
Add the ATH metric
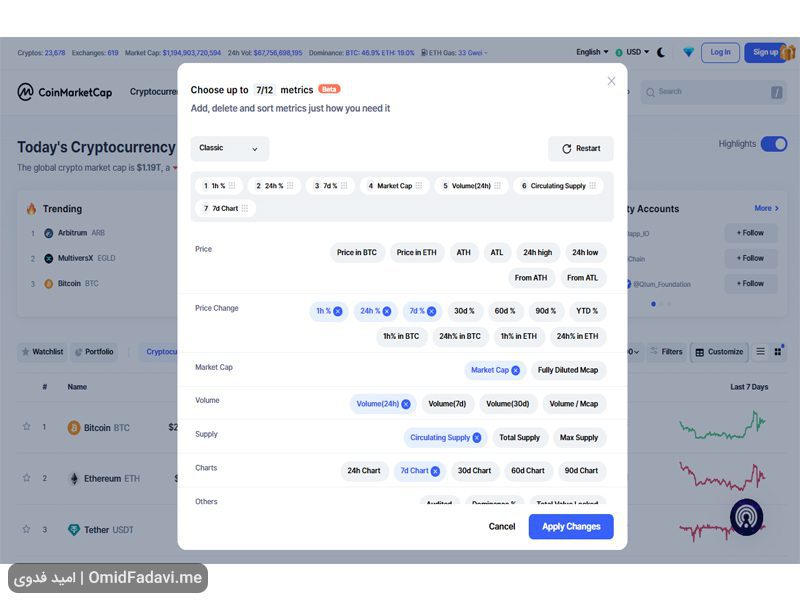463,253
